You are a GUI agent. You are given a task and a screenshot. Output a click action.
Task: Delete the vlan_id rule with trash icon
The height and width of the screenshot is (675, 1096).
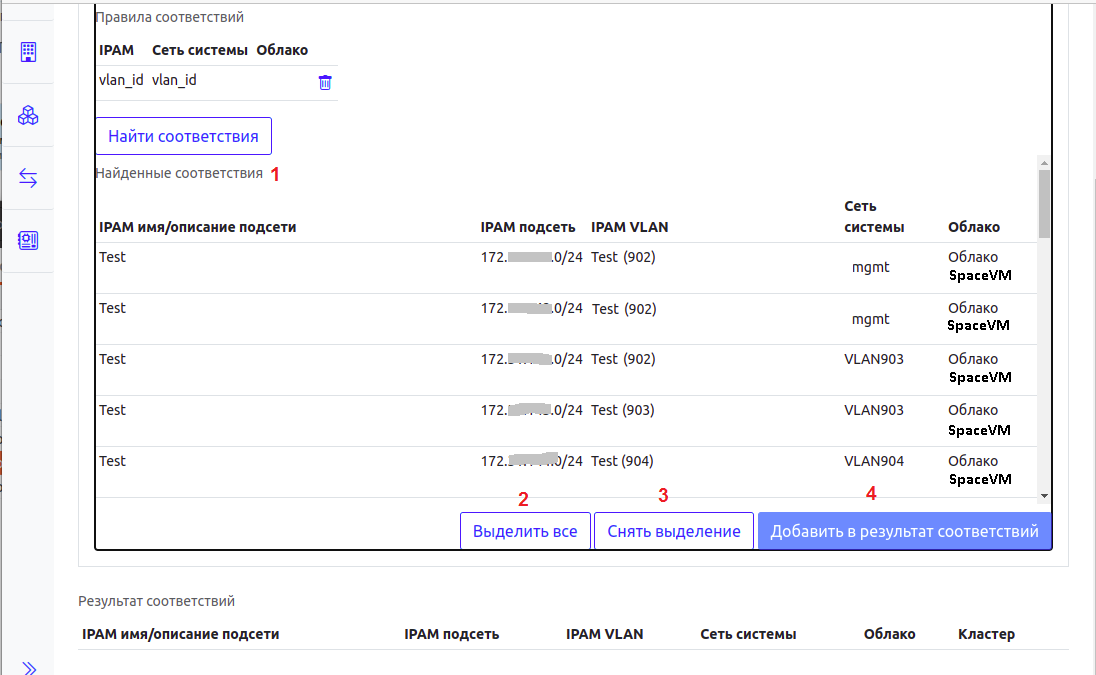tap(325, 82)
